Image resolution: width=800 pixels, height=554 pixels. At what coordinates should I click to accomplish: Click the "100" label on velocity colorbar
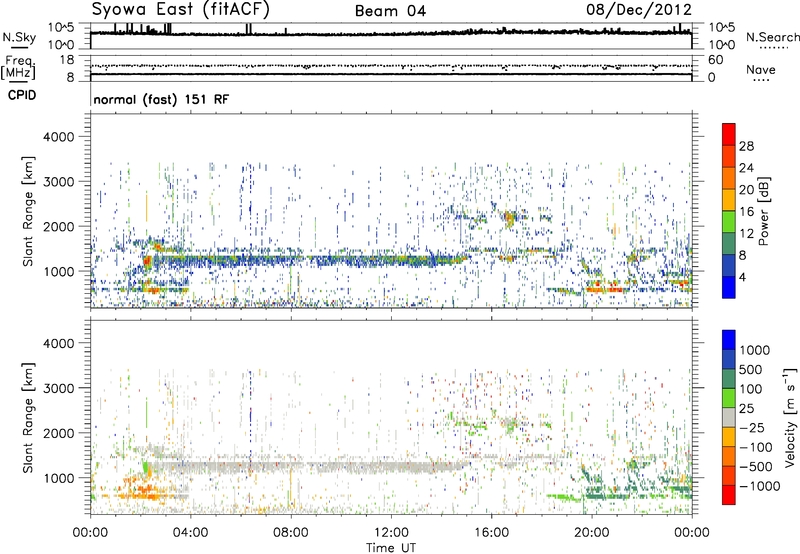pyautogui.click(x=750, y=389)
